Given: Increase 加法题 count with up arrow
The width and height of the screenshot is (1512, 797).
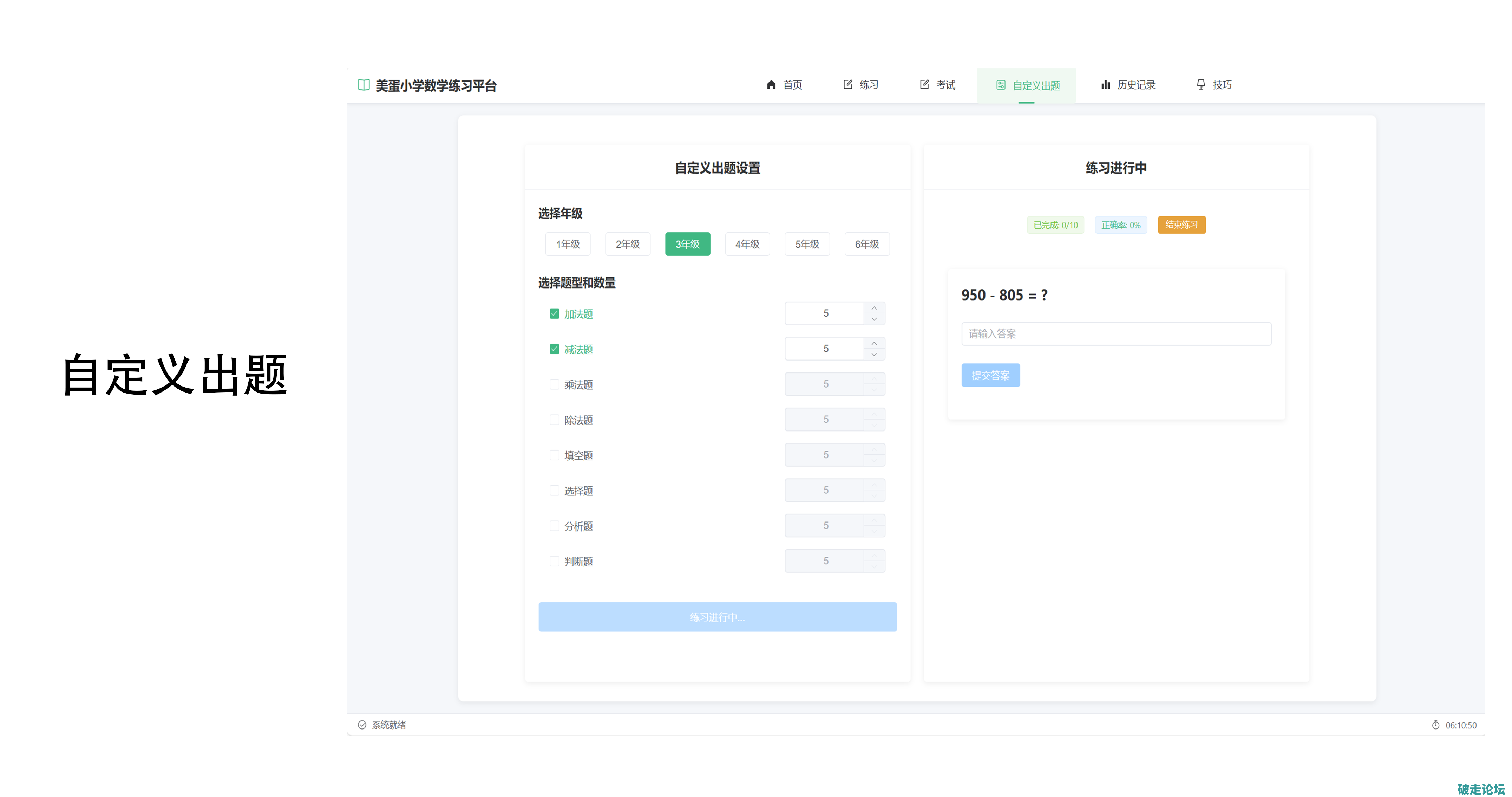Looking at the screenshot, I should [x=874, y=308].
